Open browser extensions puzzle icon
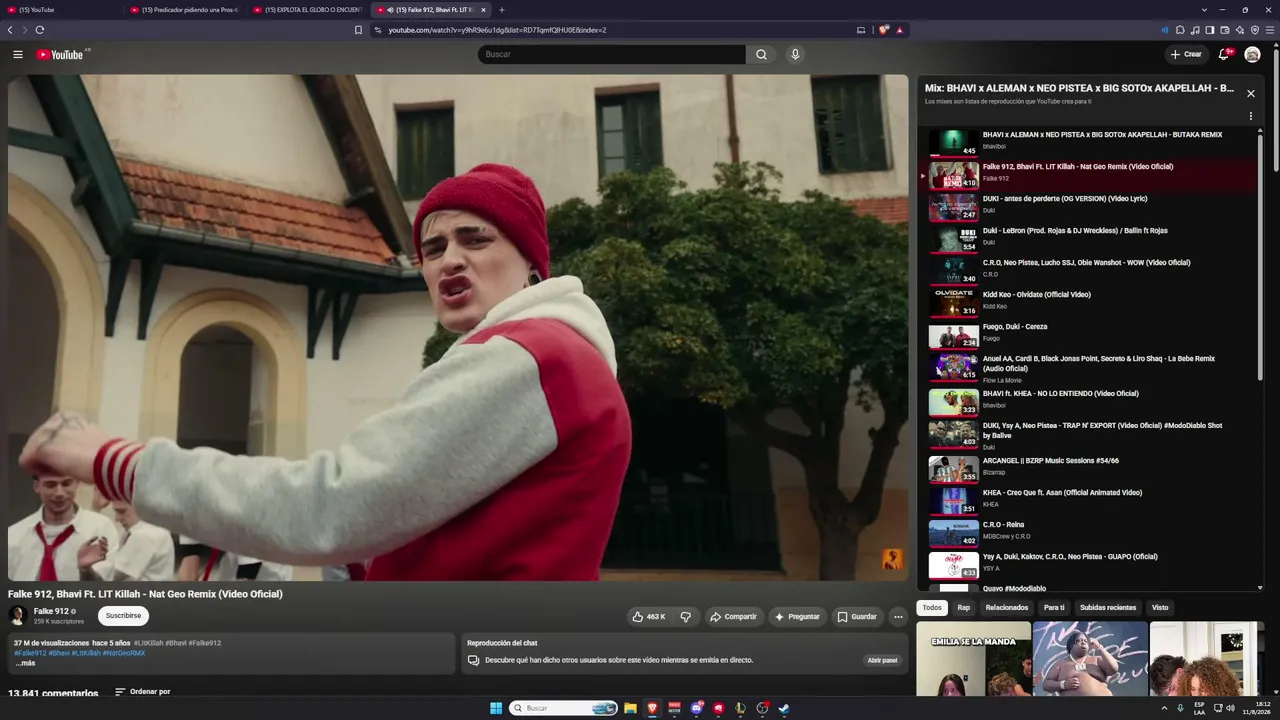Screen dimensions: 1280x720 point(1180,30)
